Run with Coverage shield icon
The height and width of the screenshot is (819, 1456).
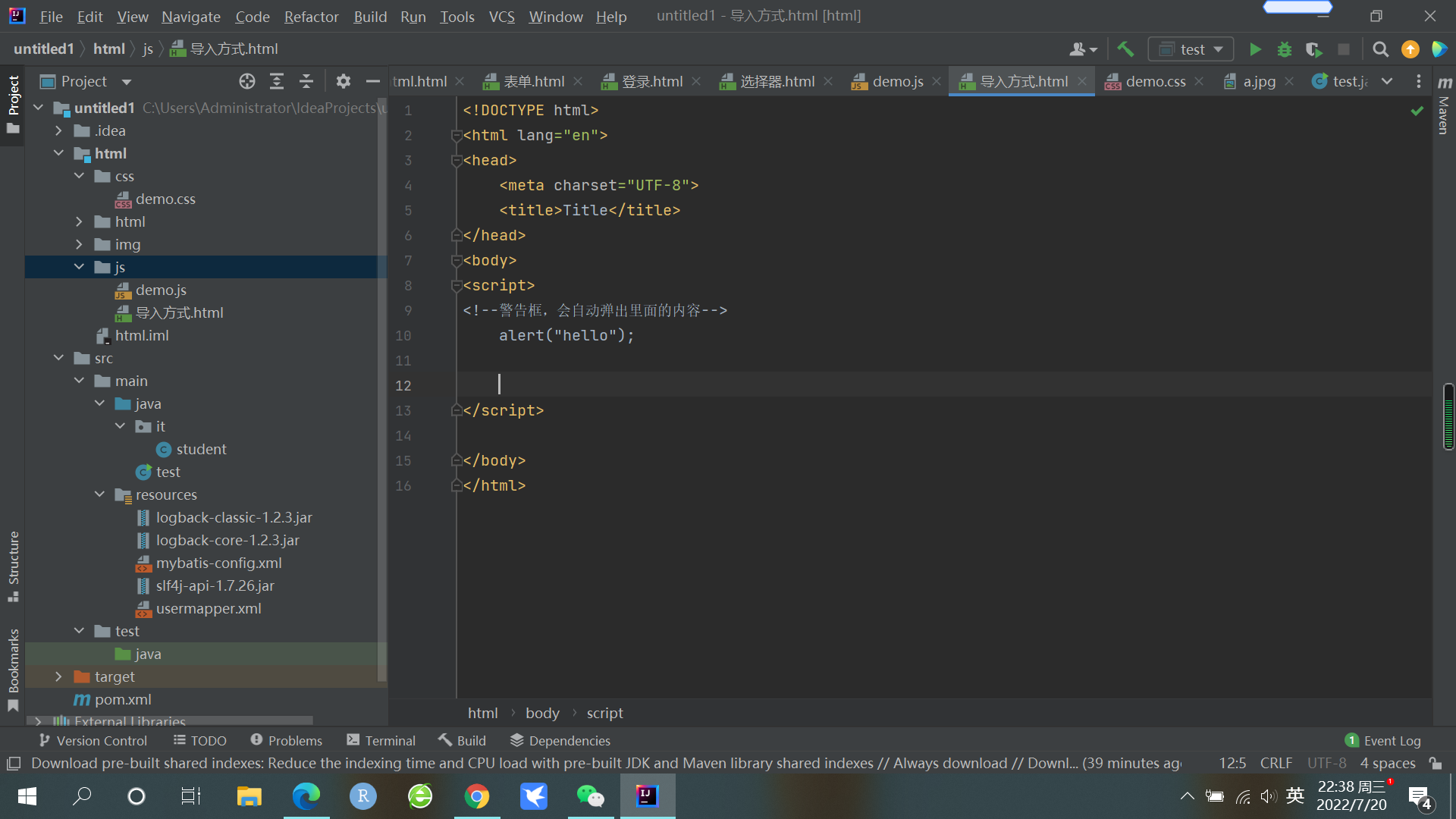click(x=1313, y=49)
